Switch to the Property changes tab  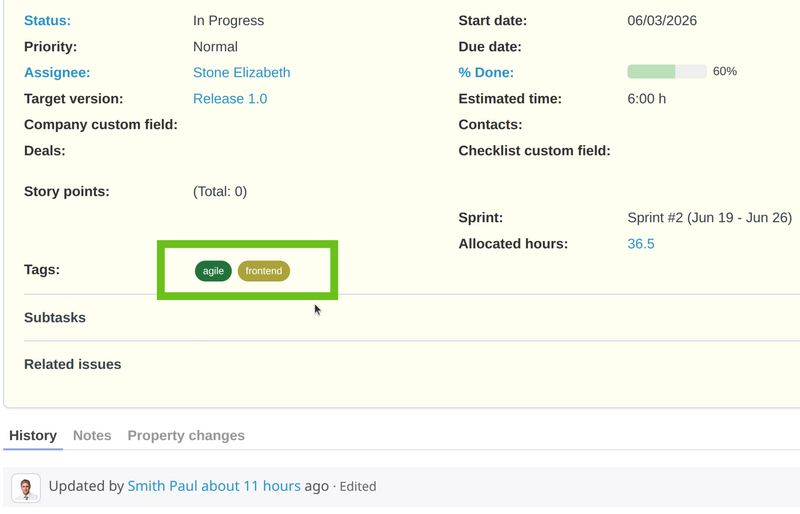coord(186,435)
